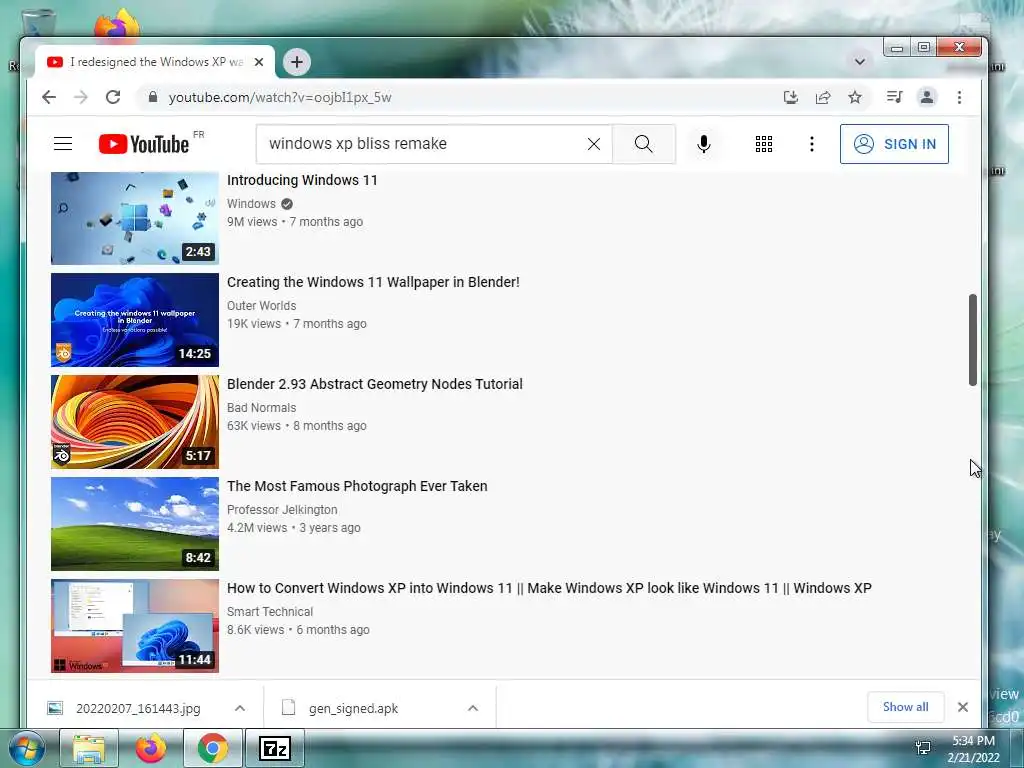Open the 'Introducing Windows 11' title link
Image resolution: width=1024 pixels, height=768 pixels.
point(302,180)
